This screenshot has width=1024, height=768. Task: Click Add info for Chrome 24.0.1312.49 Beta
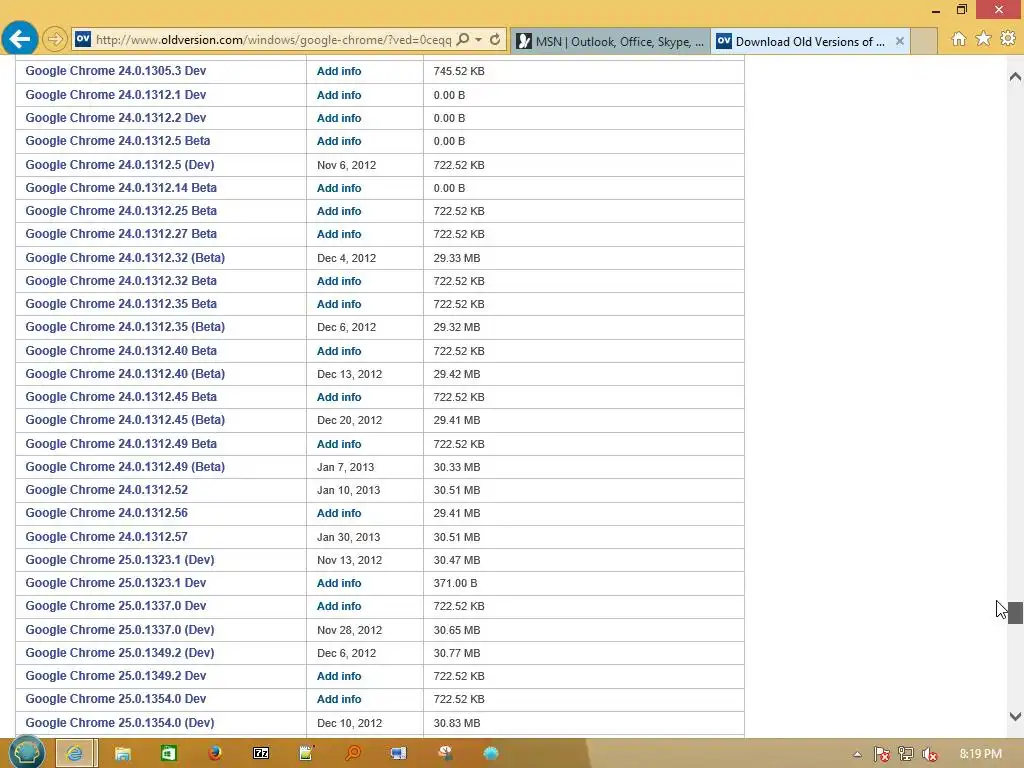[x=339, y=444]
